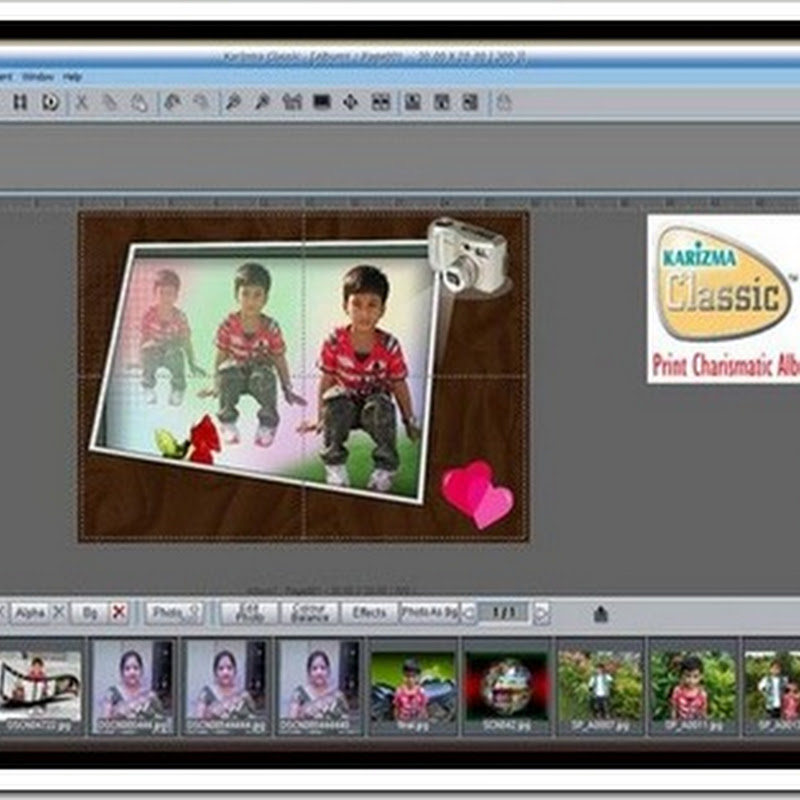Click the right magnifier zoom icon
The image size is (800, 800).
262,102
